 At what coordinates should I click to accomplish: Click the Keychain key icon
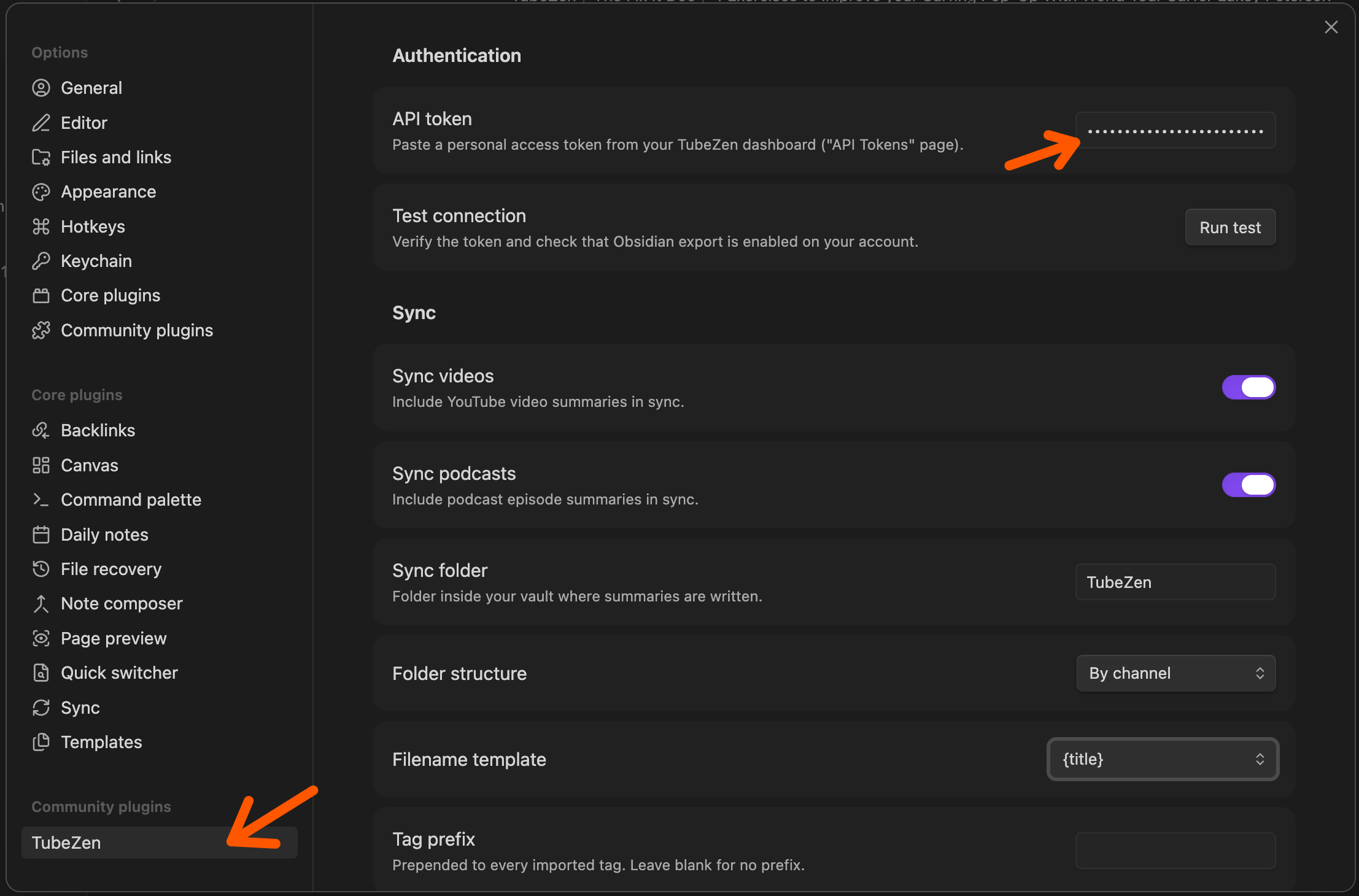pyautogui.click(x=41, y=261)
